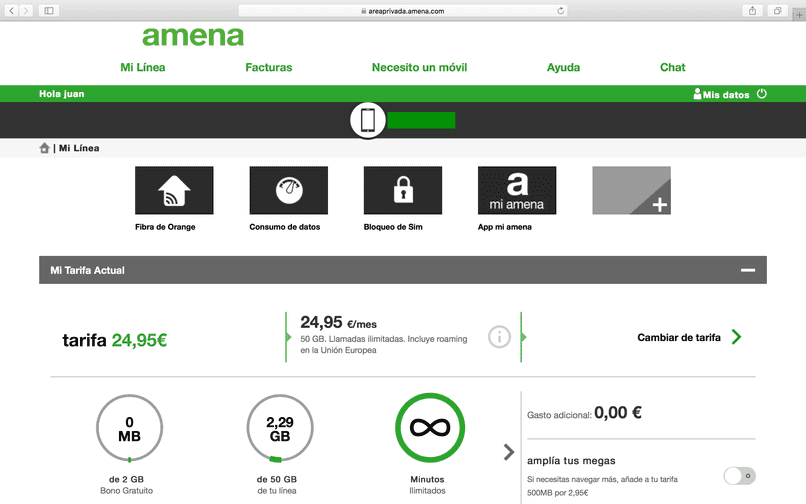
Task: Collapse the Mi Tarifa Actual section
Action: 747,270
